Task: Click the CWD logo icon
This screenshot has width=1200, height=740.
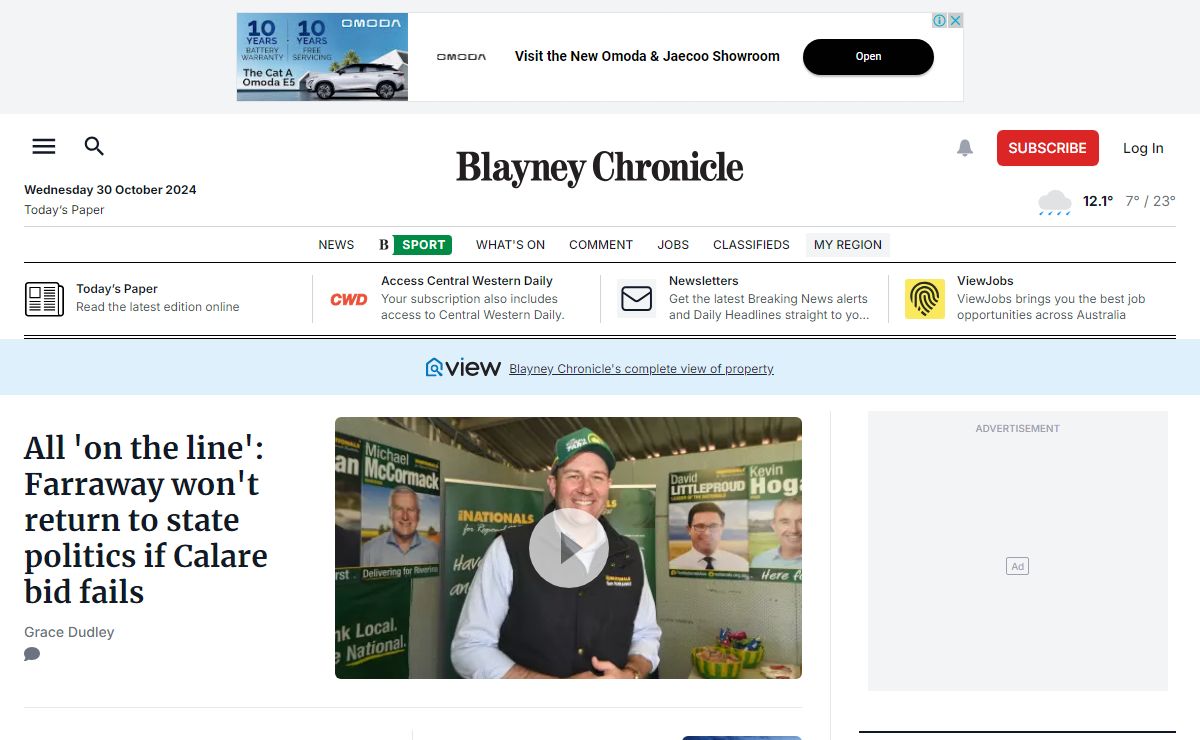Action: click(x=349, y=299)
